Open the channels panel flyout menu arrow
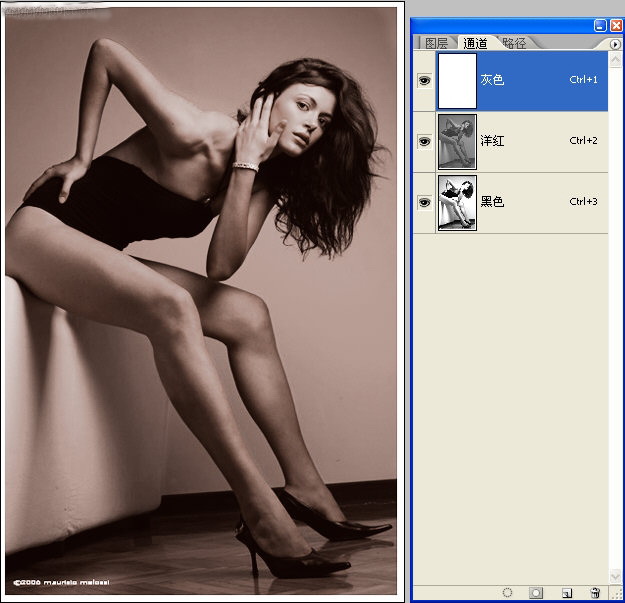The height and width of the screenshot is (603, 625). [615, 44]
